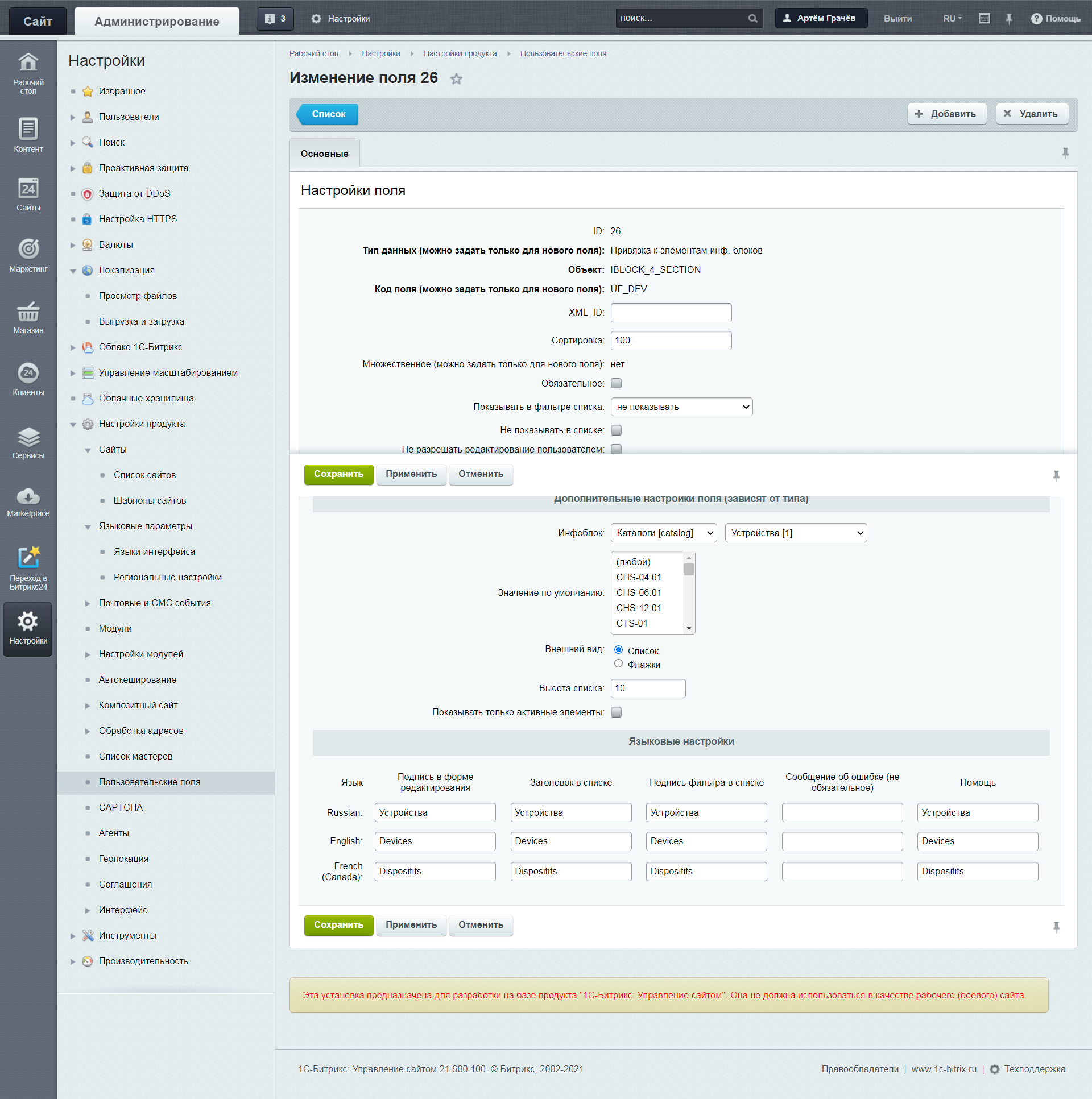The width and height of the screenshot is (1092, 1099).
Task: Collapse Локализация tree node
Action: click(72, 271)
